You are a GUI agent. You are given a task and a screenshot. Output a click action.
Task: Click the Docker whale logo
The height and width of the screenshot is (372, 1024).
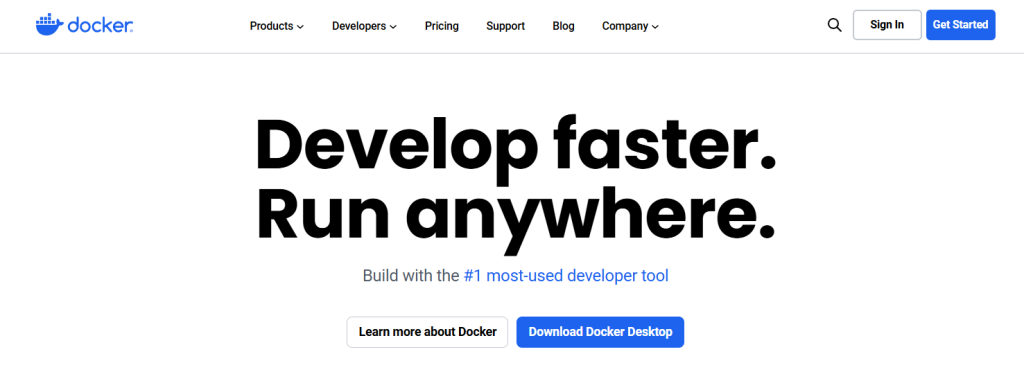[85, 25]
